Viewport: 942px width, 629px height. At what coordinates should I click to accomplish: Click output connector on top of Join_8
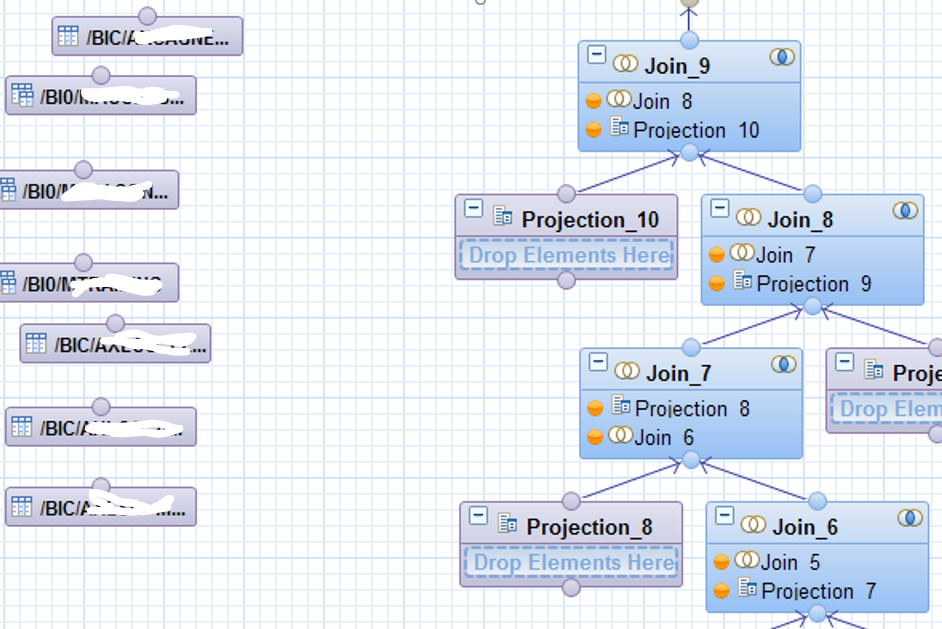[813, 193]
